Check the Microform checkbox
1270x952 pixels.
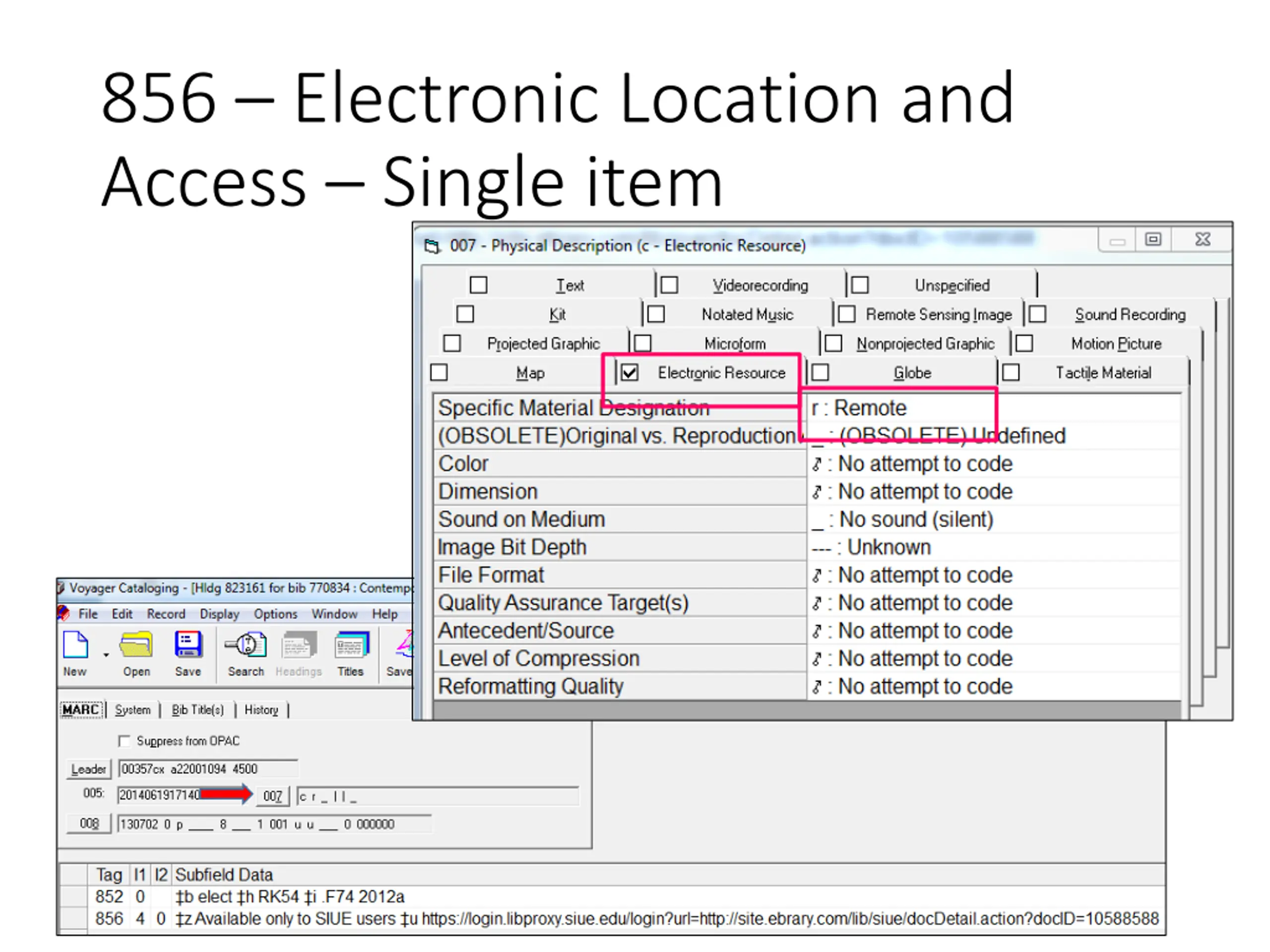pyautogui.click(x=642, y=344)
